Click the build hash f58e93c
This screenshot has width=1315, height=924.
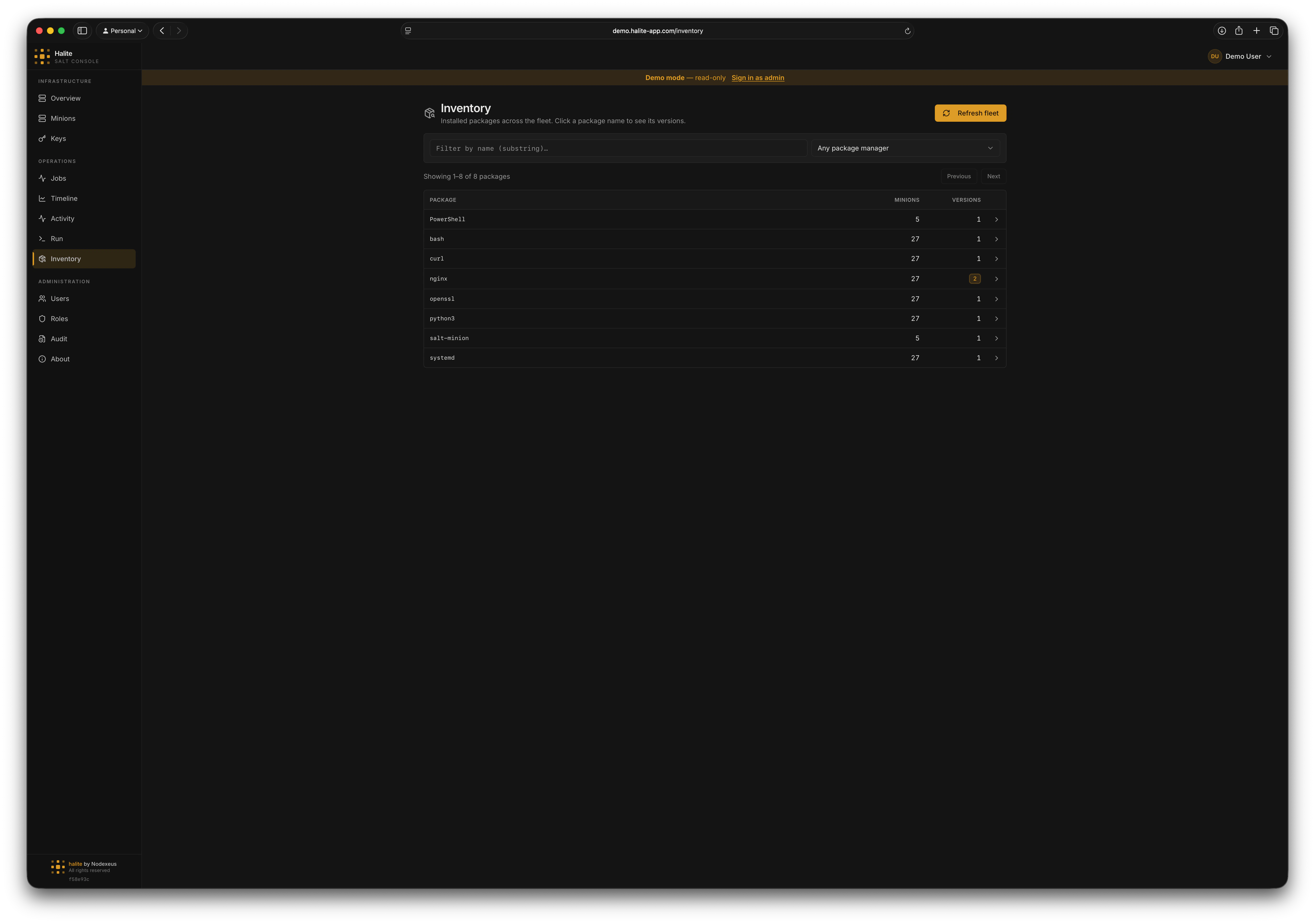[x=79, y=879]
